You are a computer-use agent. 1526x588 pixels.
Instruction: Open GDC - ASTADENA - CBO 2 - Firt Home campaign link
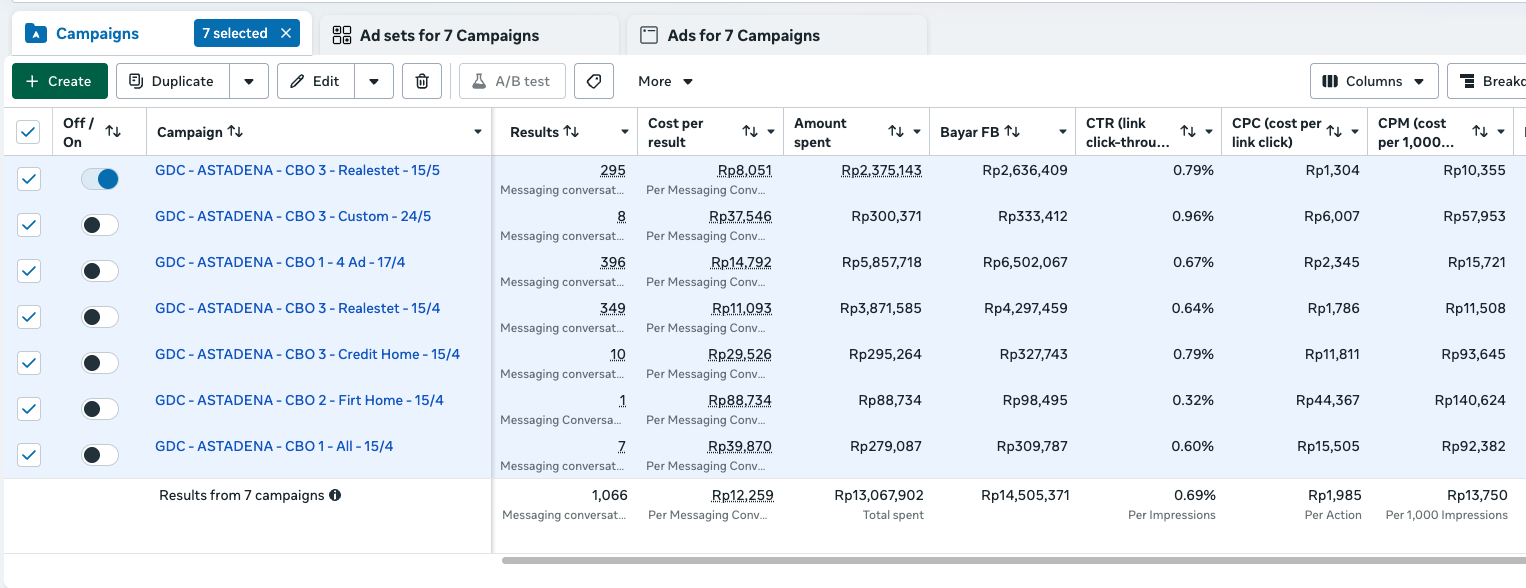coord(299,400)
